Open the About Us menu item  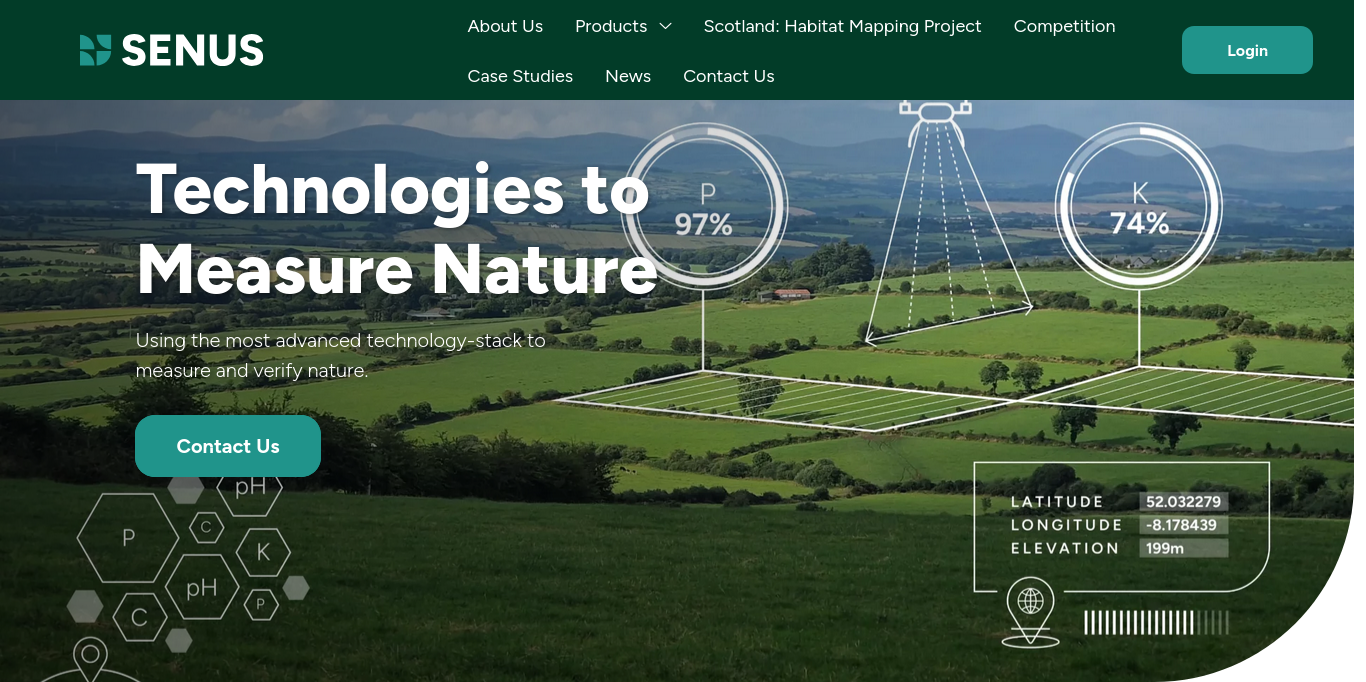coord(505,26)
